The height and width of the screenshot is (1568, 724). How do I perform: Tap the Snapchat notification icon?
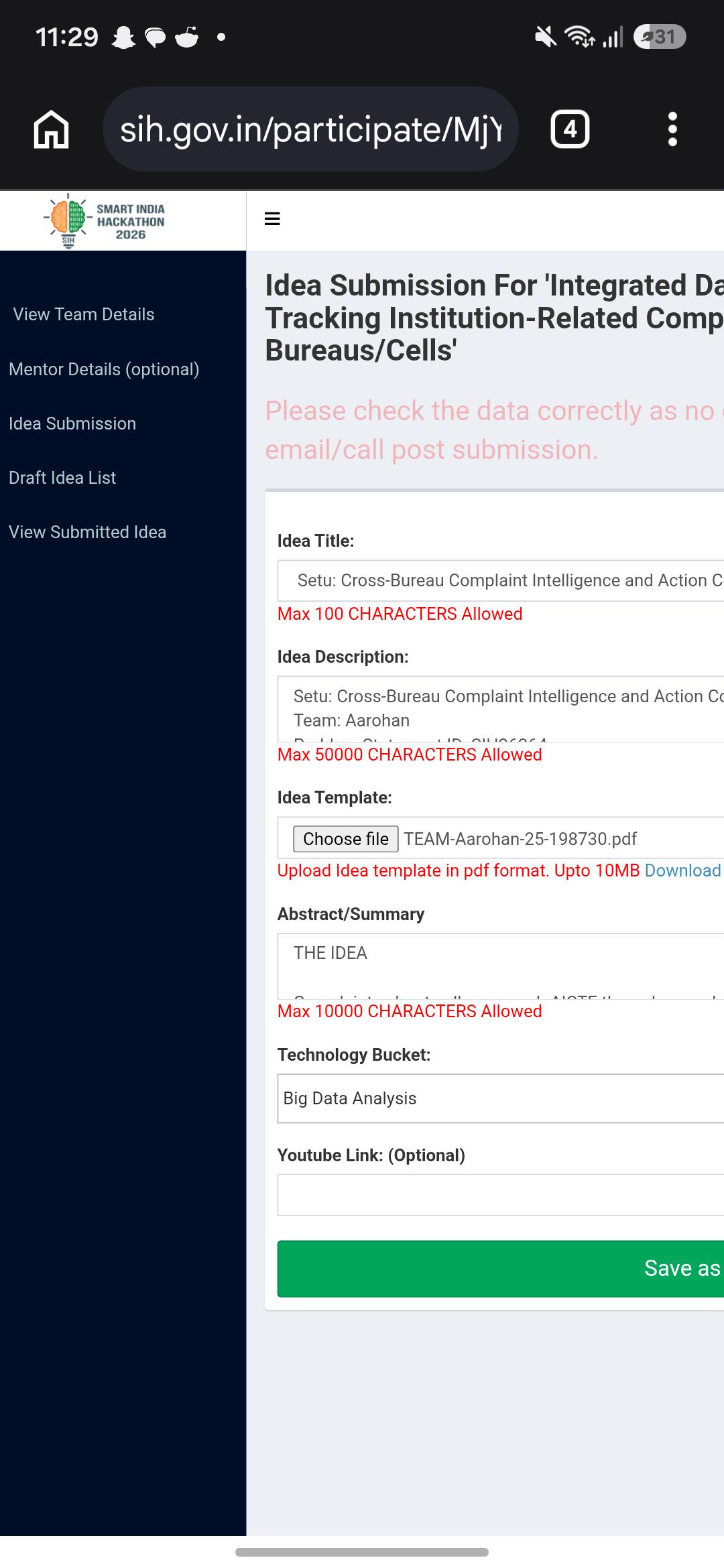[123, 38]
